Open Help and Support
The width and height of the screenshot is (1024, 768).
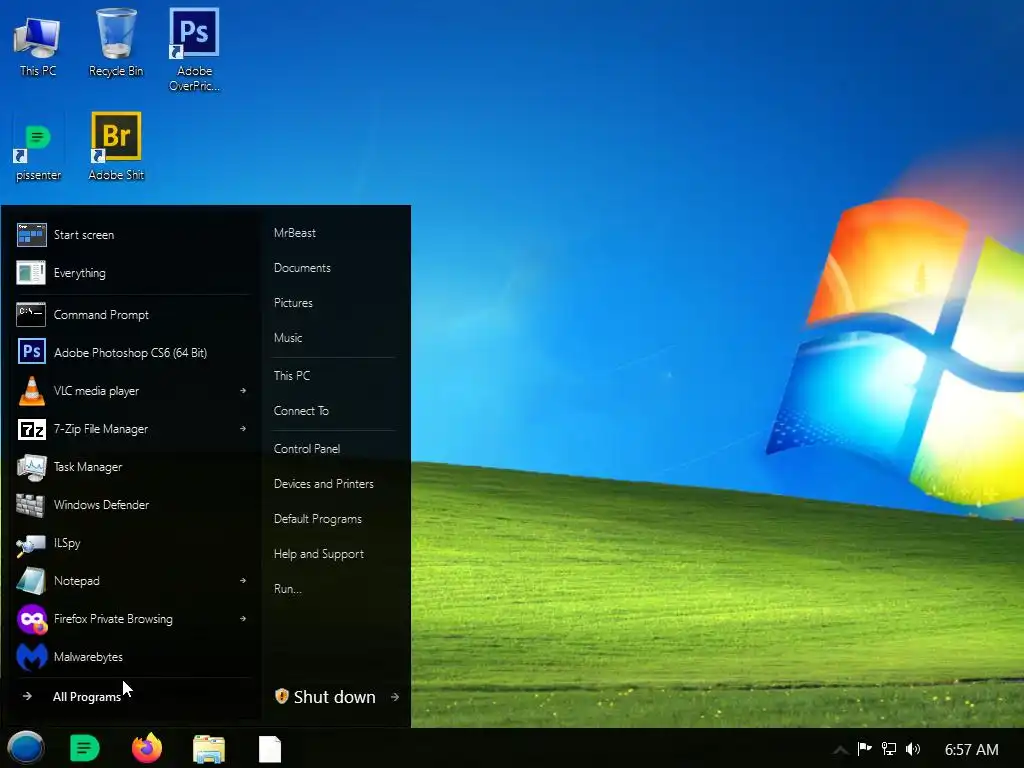coord(319,554)
